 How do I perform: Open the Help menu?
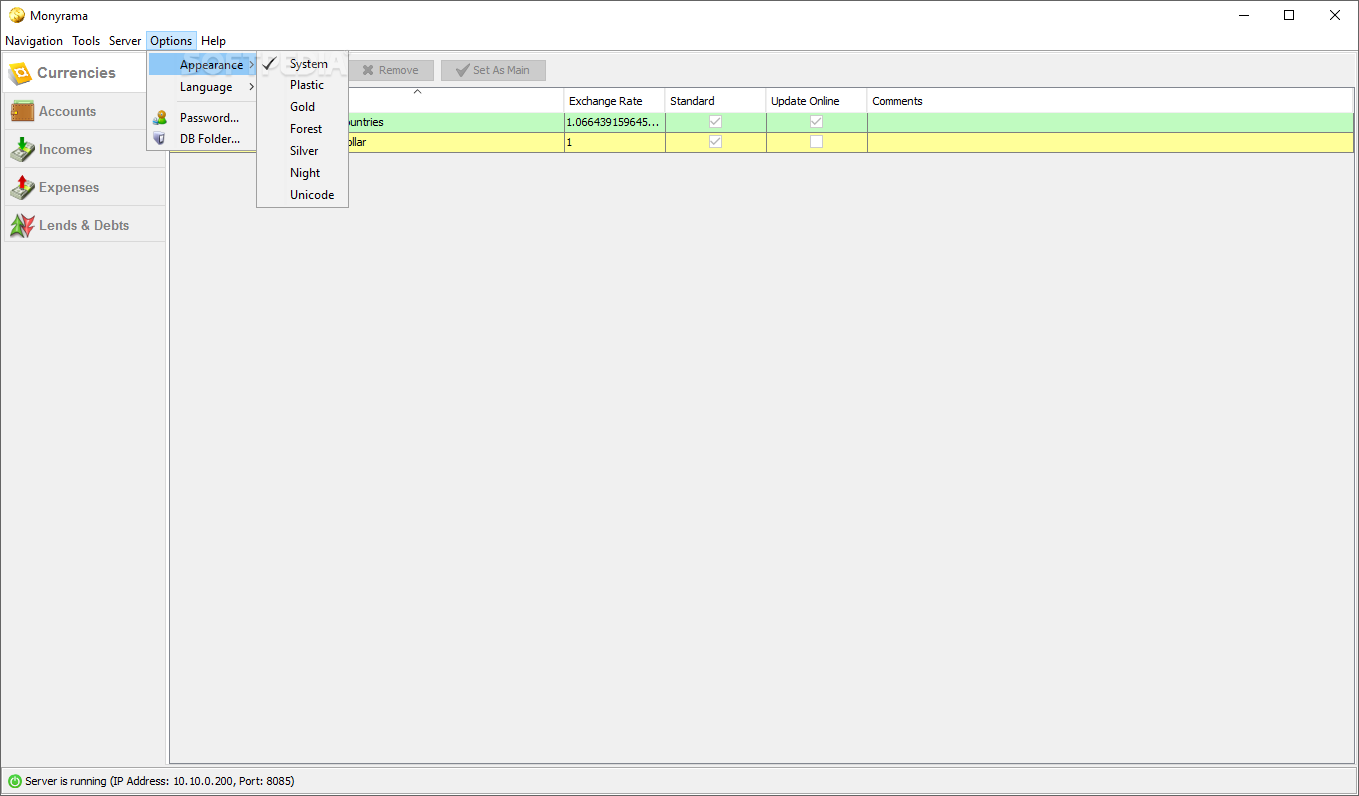[213, 41]
